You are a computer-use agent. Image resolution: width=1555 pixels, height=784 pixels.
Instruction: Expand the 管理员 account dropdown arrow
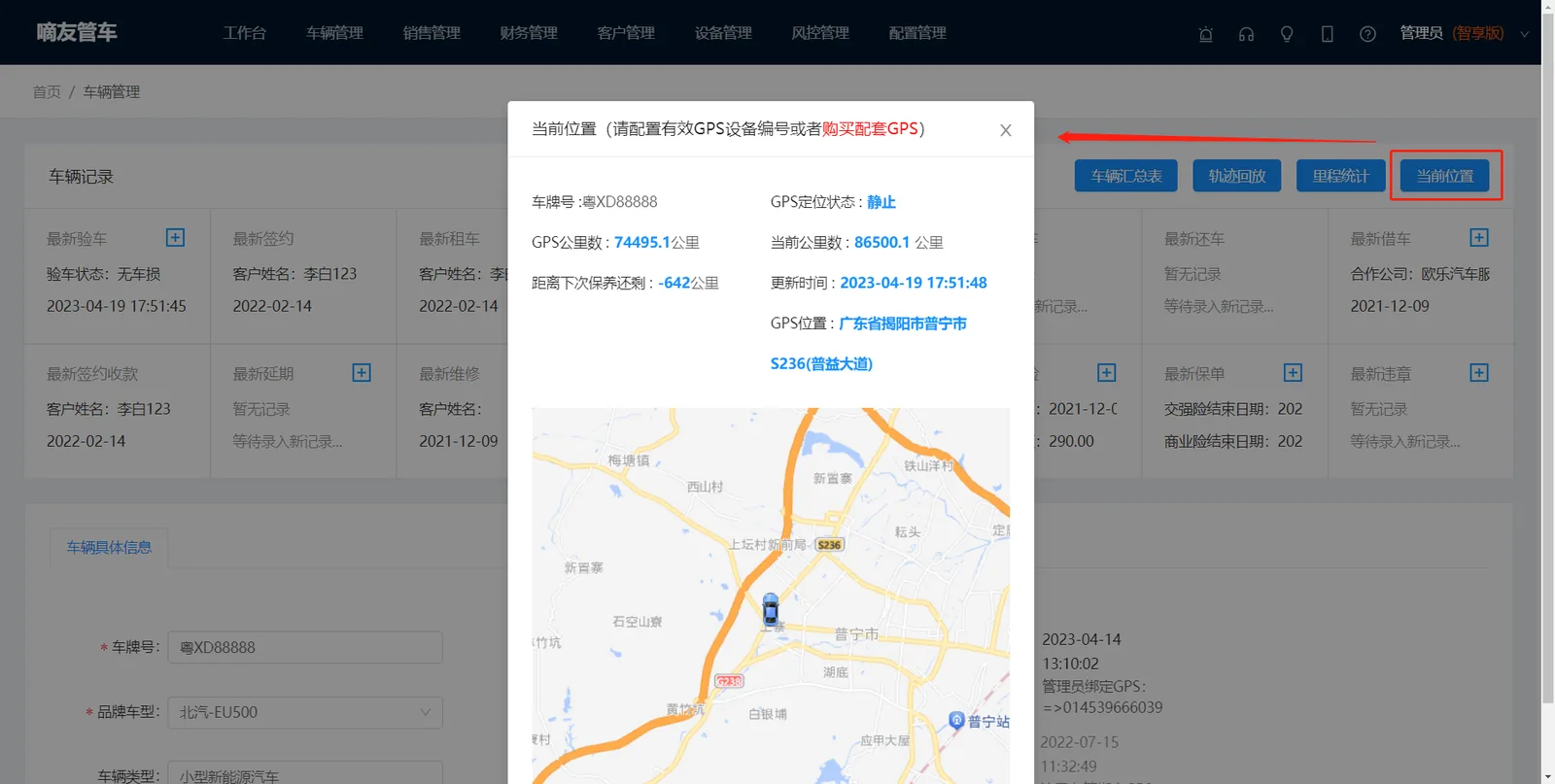(1524, 34)
